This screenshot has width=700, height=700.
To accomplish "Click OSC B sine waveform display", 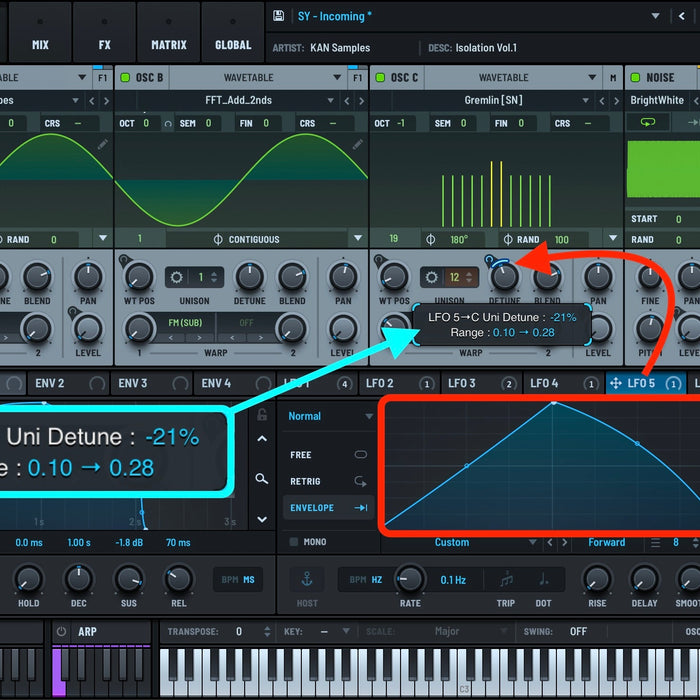I will [x=242, y=179].
